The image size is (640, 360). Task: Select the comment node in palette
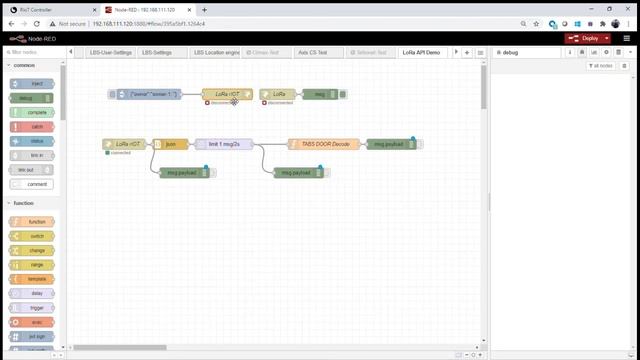coord(32,184)
